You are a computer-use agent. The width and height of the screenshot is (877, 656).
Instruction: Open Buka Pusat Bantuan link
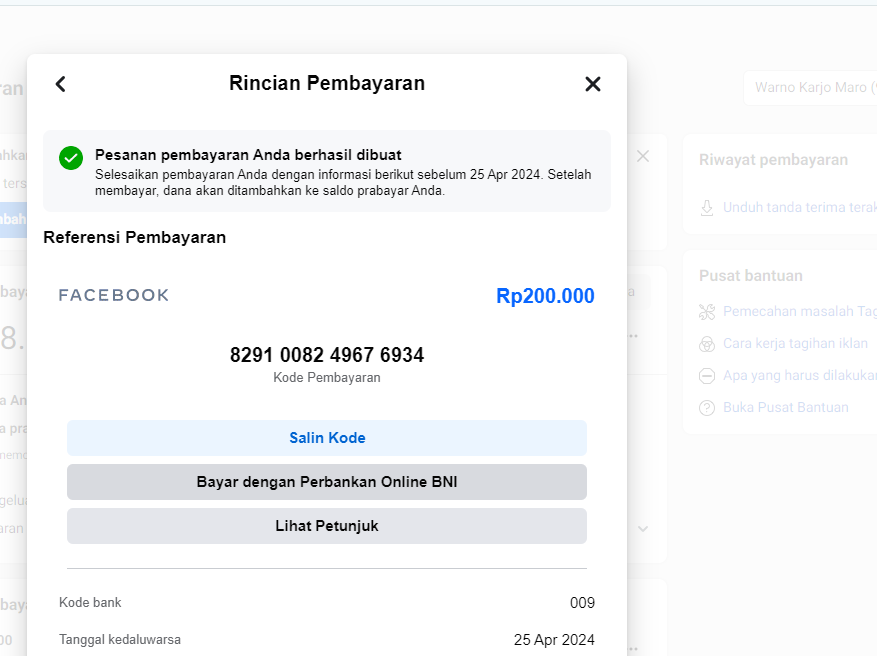(x=785, y=407)
